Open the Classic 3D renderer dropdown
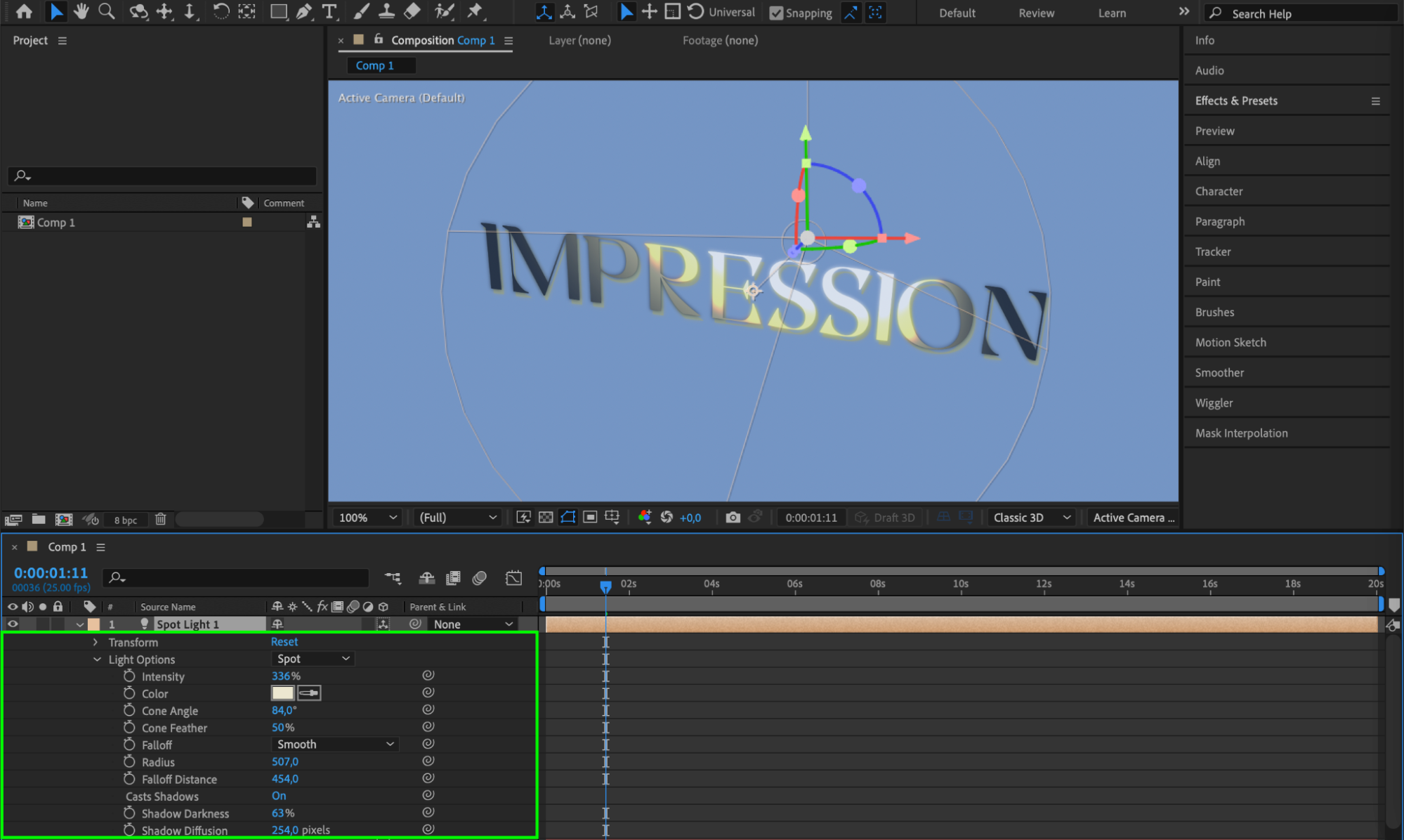 click(1031, 518)
